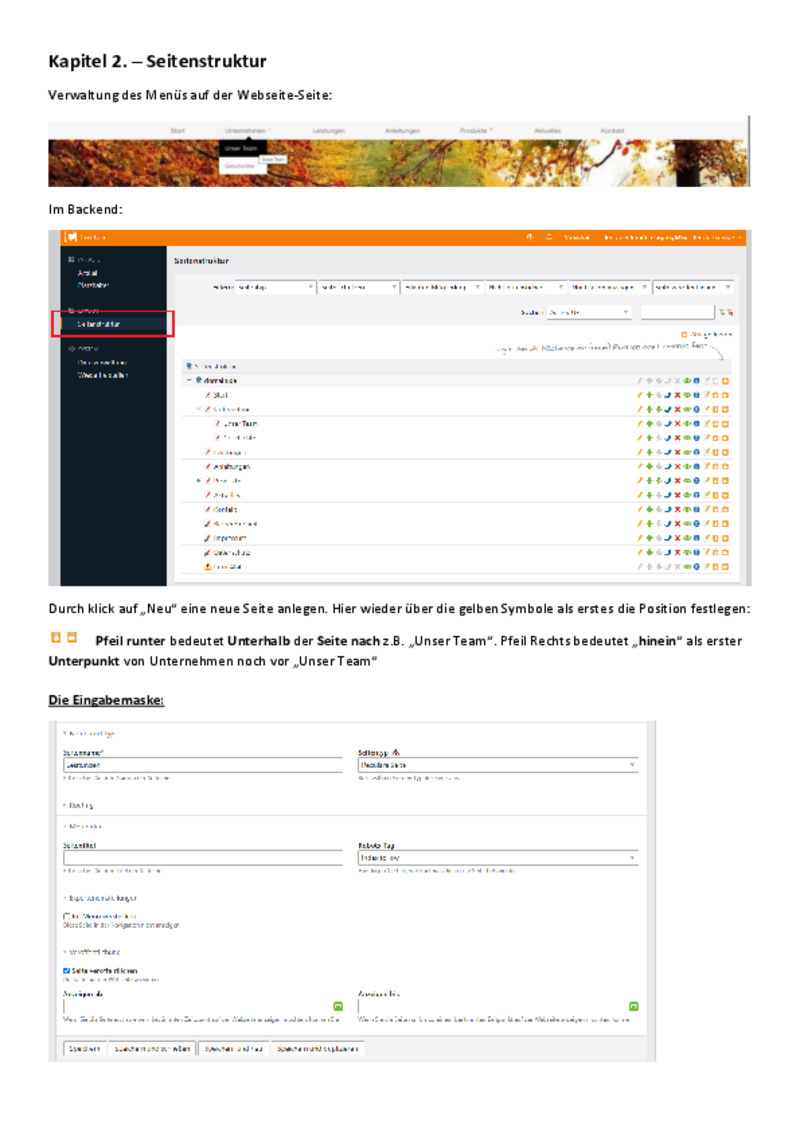This screenshot has height=1132, width=800.
Task: Toggle visibility eye for Anleitungen page
Action: (687, 466)
